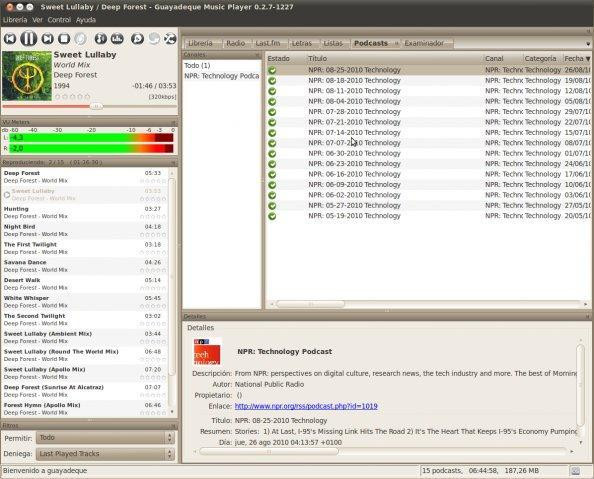This screenshot has height=479, width=594.
Task: Close the Podcasts tab with its x
Action: coord(396,44)
